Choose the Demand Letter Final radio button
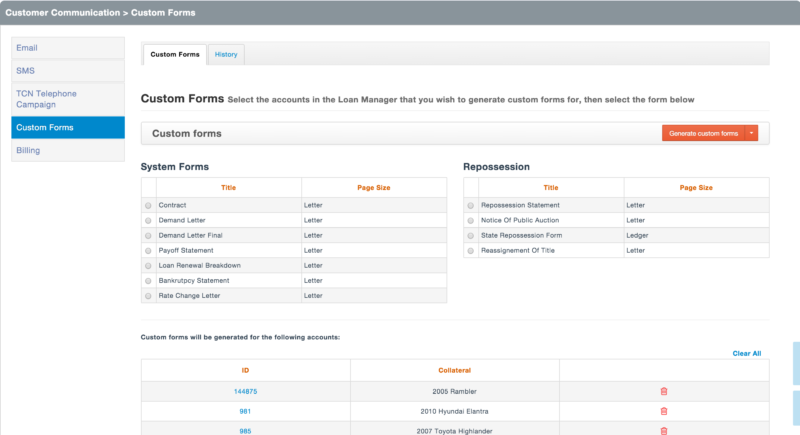The width and height of the screenshot is (800, 435). click(148, 236)
